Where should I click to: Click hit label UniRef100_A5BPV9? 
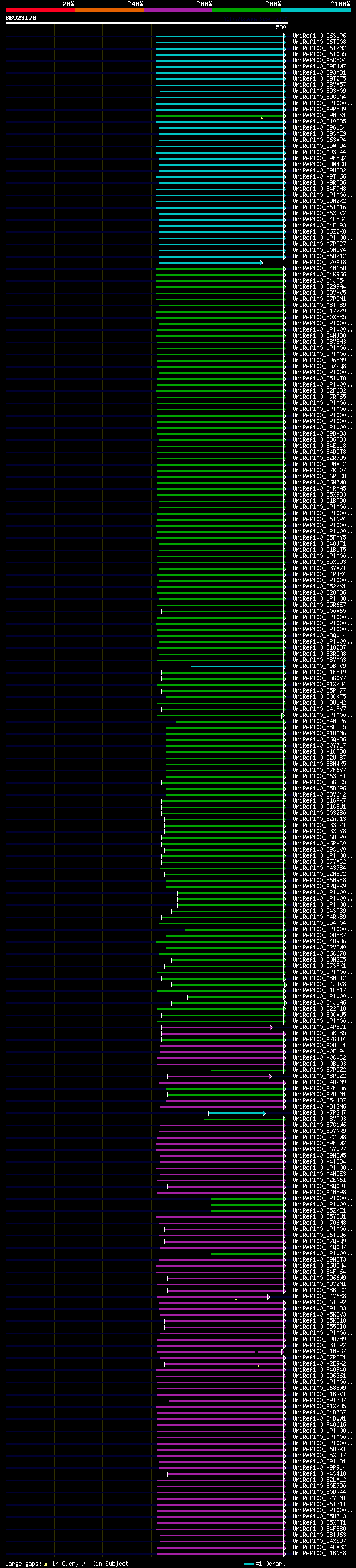[319, 666]
